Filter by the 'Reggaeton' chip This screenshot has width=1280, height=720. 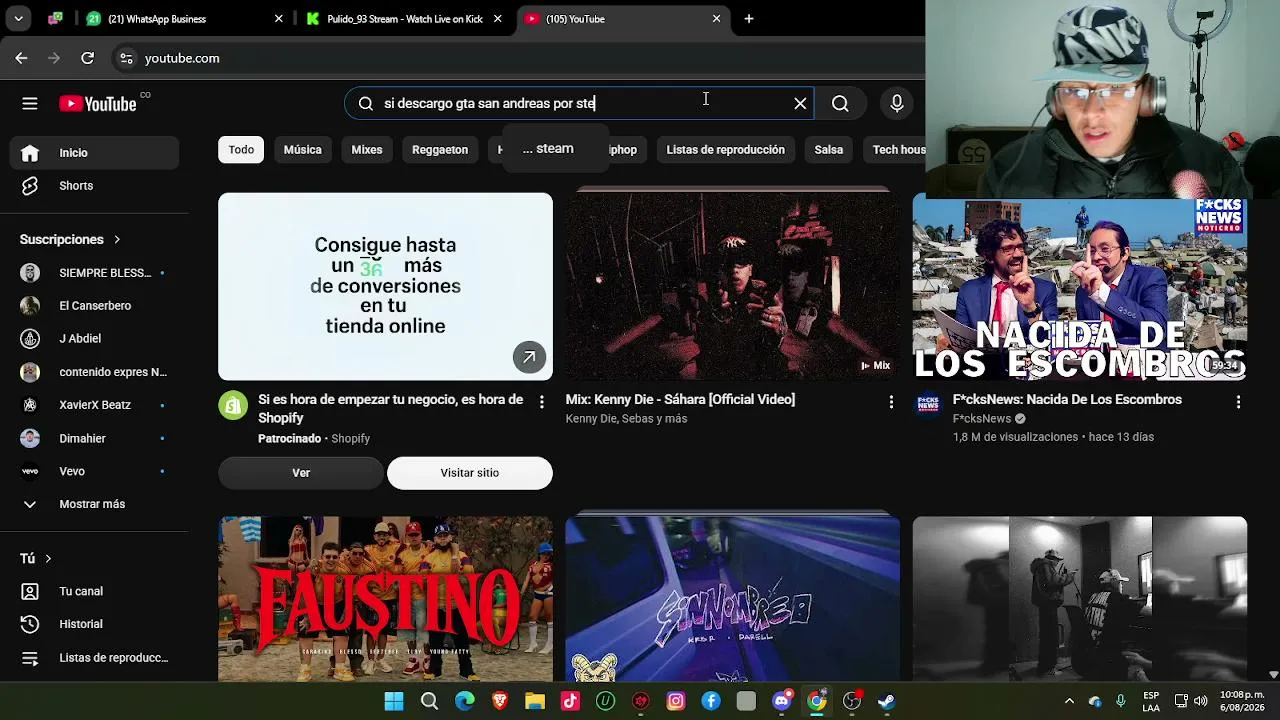point(440,149)
